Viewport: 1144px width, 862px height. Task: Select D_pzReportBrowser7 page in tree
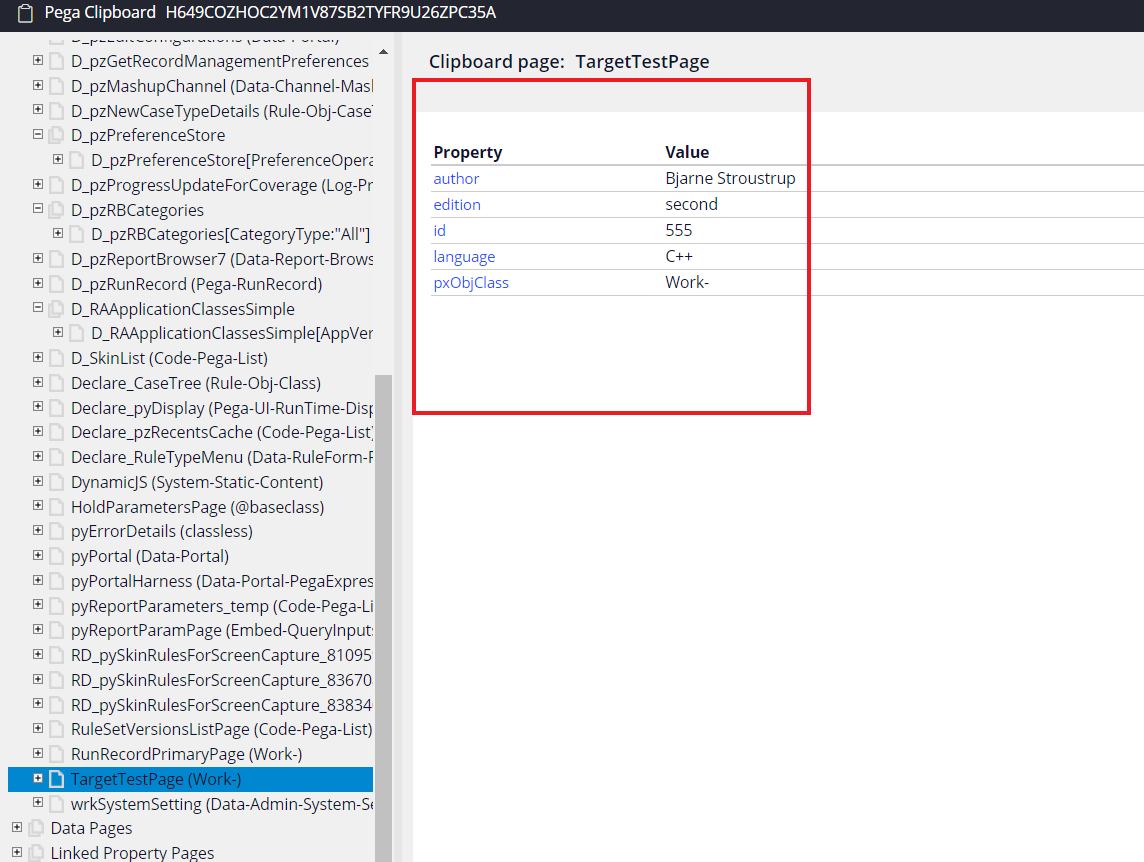click(x=222, y=259)
